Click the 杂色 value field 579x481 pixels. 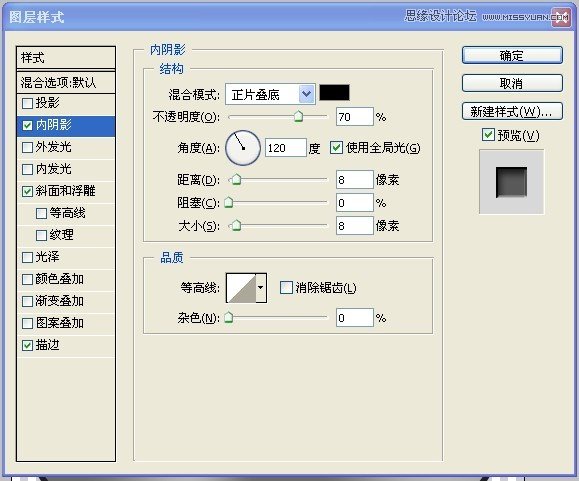pos(355,318)
